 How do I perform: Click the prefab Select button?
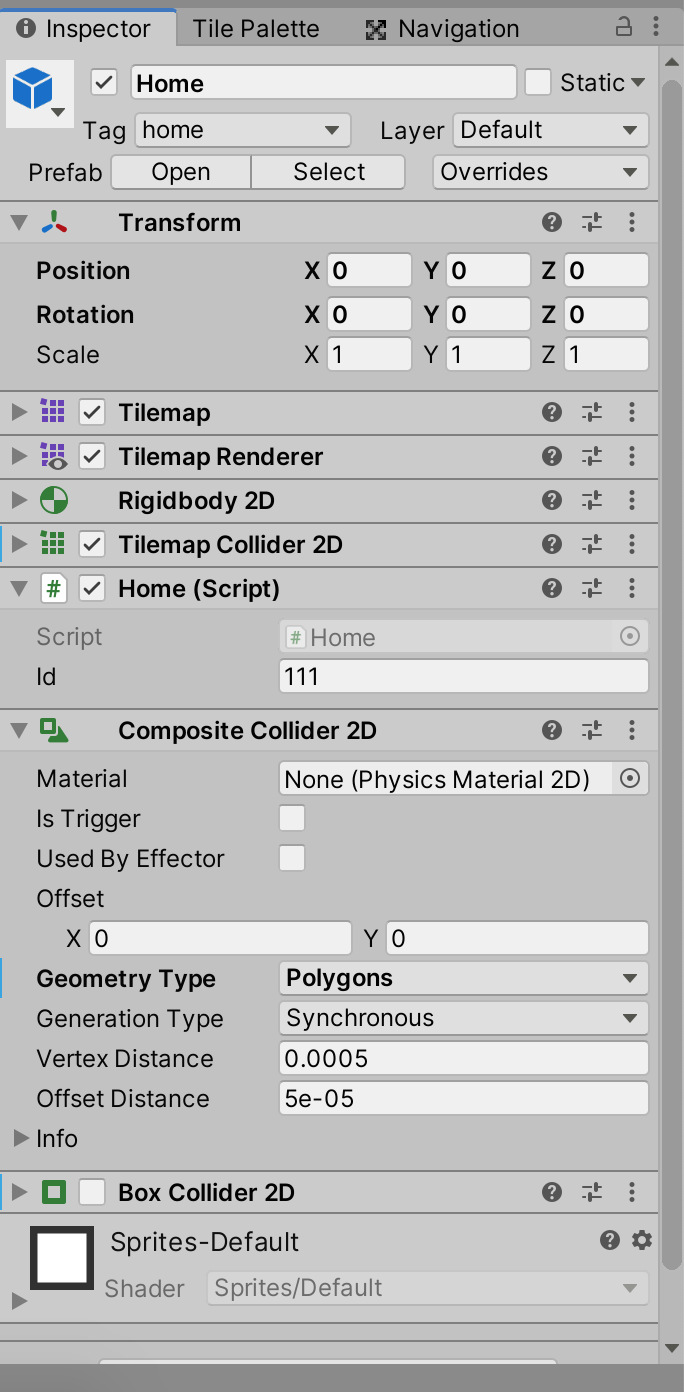click(329, 172)
